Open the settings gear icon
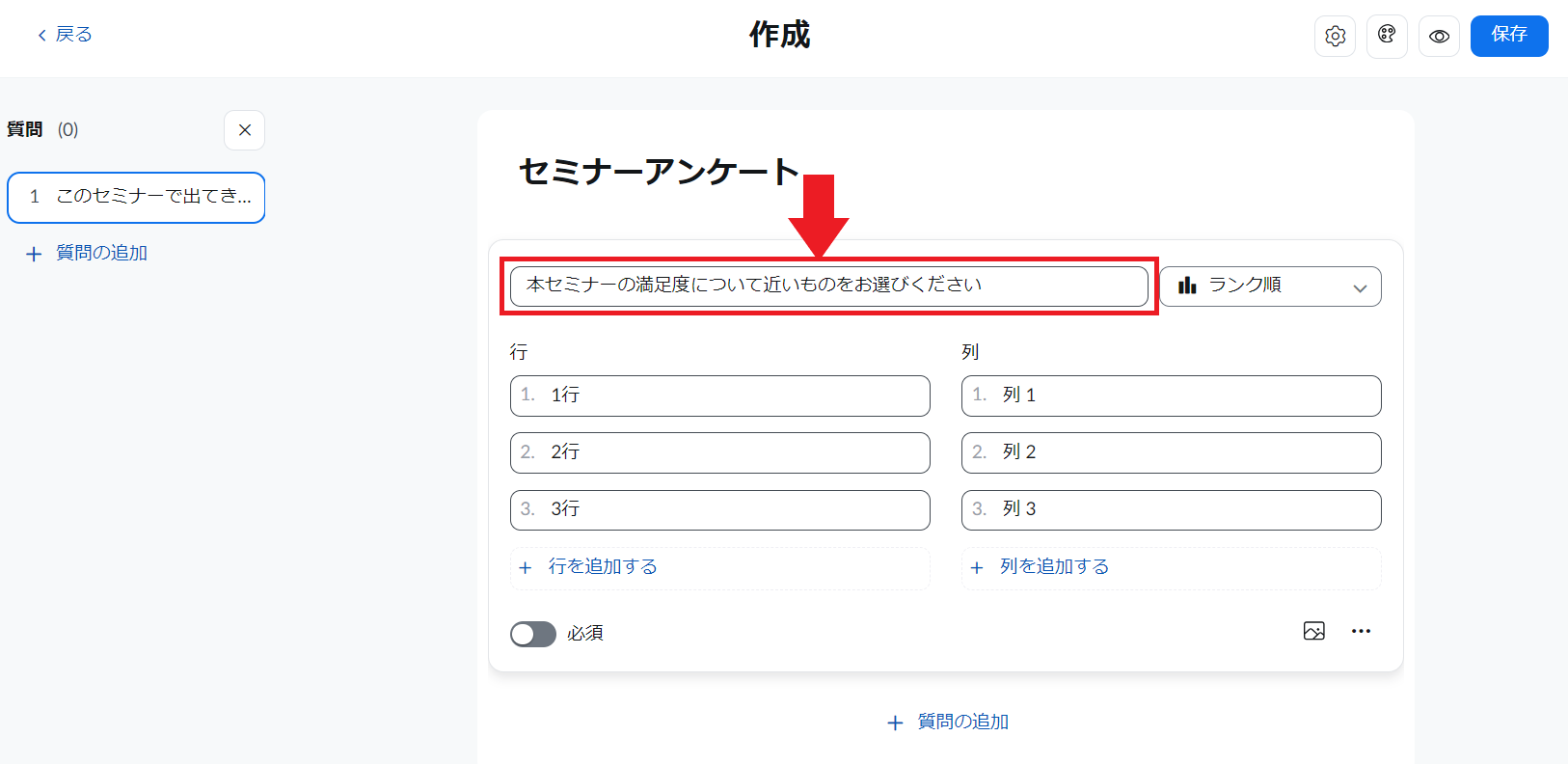 (1335, 37)
